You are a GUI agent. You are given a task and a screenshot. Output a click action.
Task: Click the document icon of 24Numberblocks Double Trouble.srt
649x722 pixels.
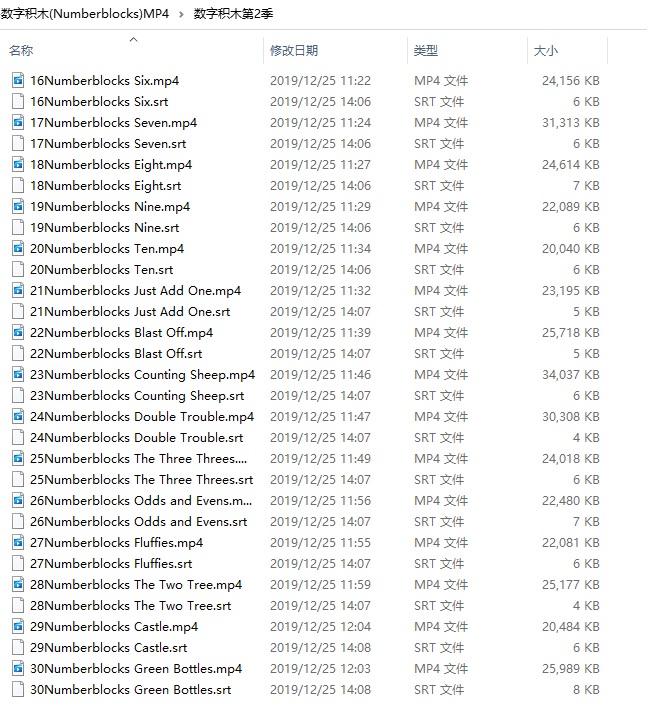pos(17,437)
